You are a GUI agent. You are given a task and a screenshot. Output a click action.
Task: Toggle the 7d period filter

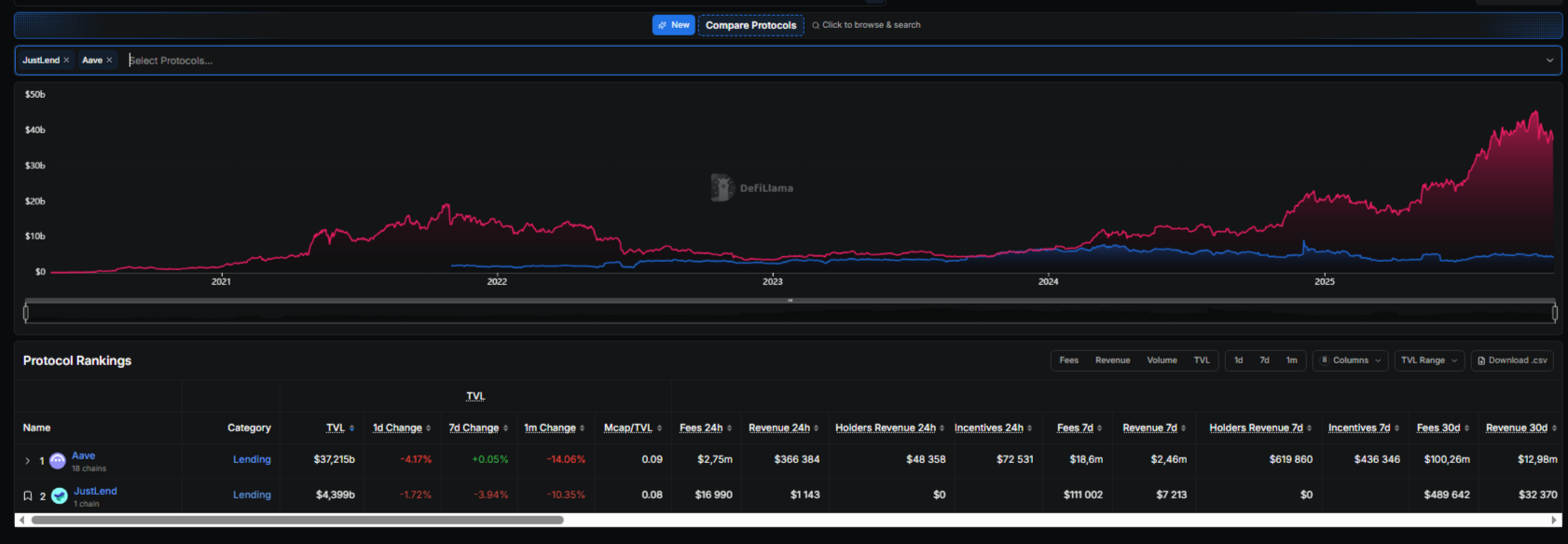[1264, 360]
